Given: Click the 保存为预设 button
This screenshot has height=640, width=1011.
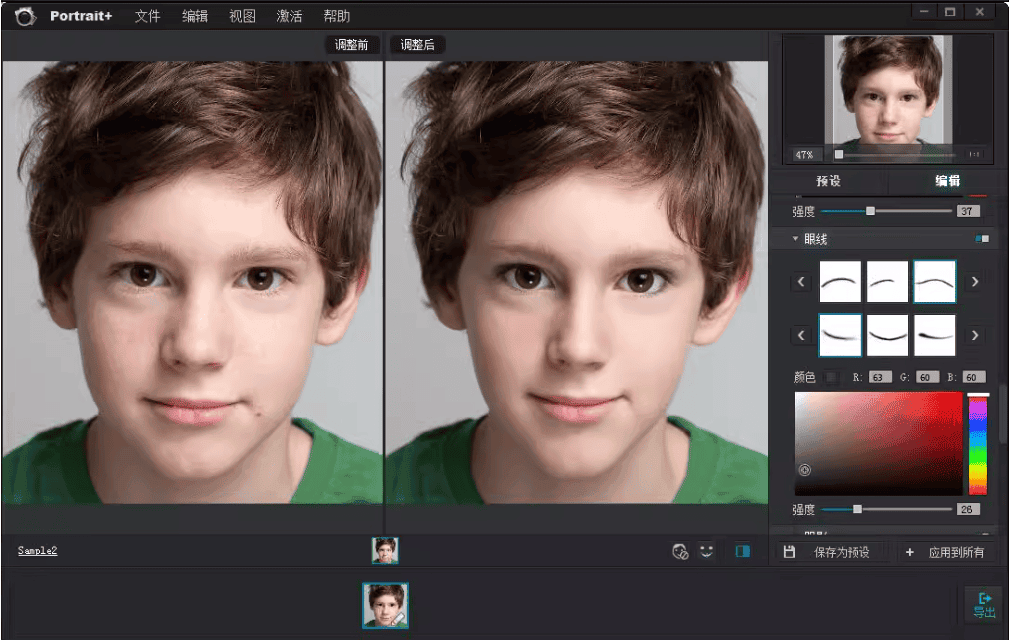Looking at the screenshot, I should click(x=829, y=552).
